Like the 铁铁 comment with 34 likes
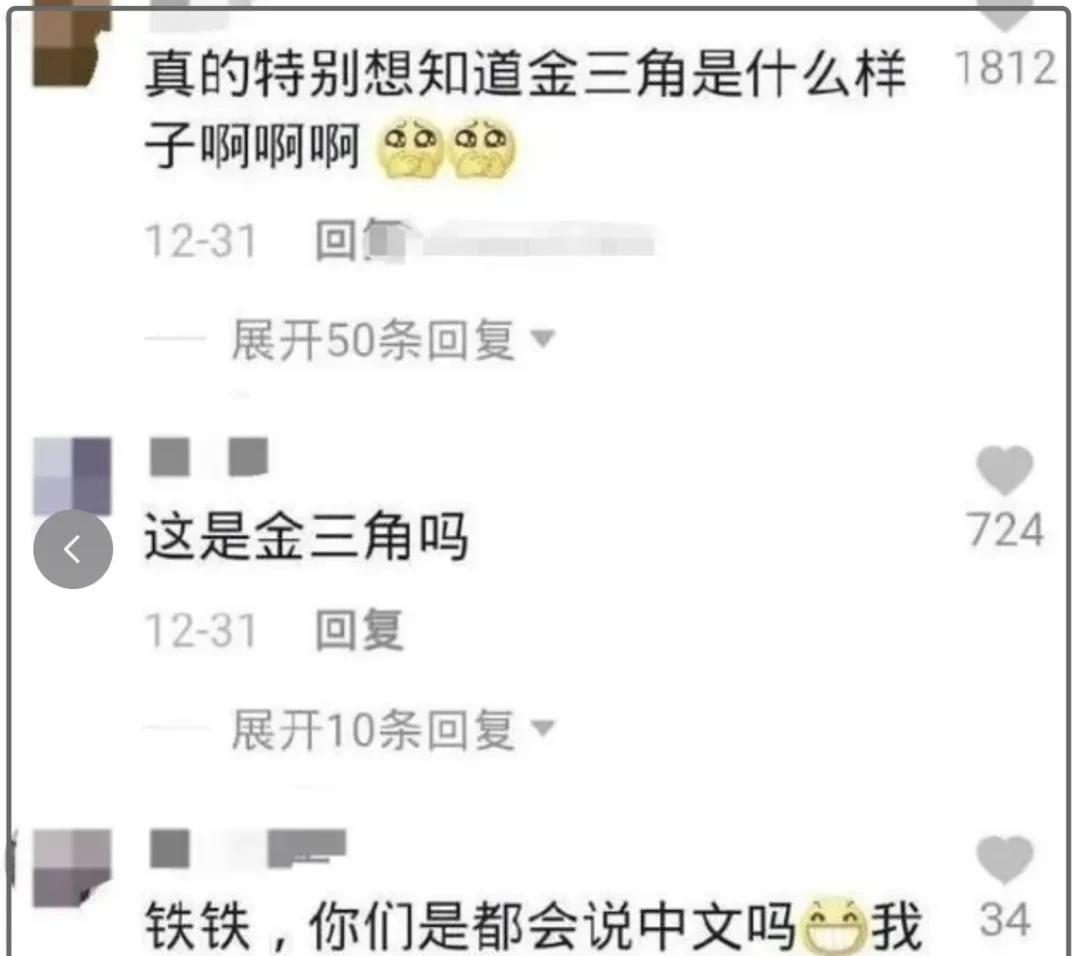This screenshot has height=956, width=1080. tap(1005, 860)
